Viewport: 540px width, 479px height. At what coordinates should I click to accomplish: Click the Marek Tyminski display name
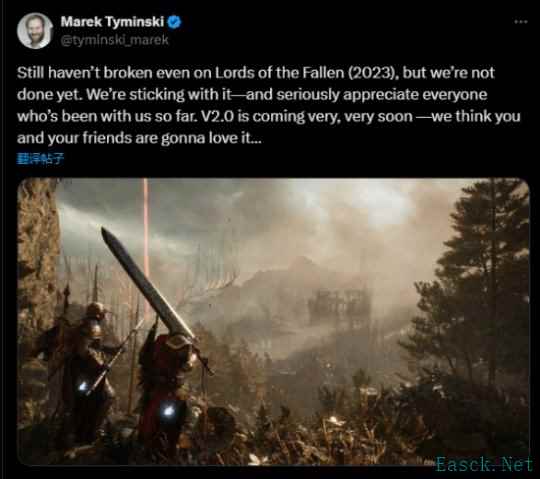tap(112, 22)
